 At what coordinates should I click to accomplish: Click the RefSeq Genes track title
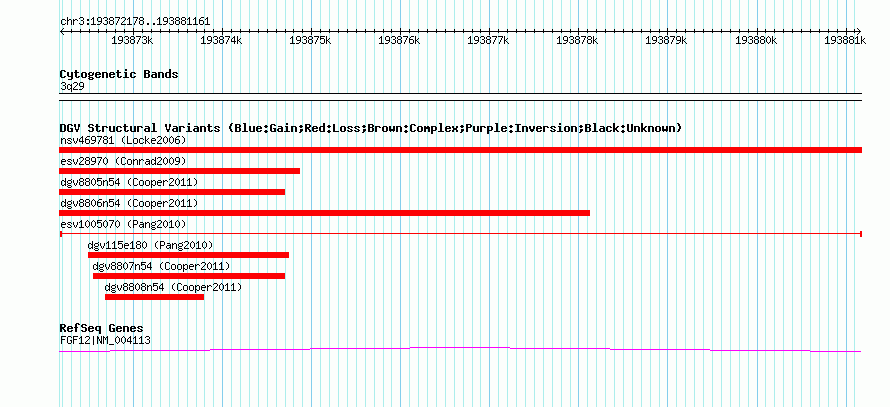pyautogui.click(x=102, y=329)
